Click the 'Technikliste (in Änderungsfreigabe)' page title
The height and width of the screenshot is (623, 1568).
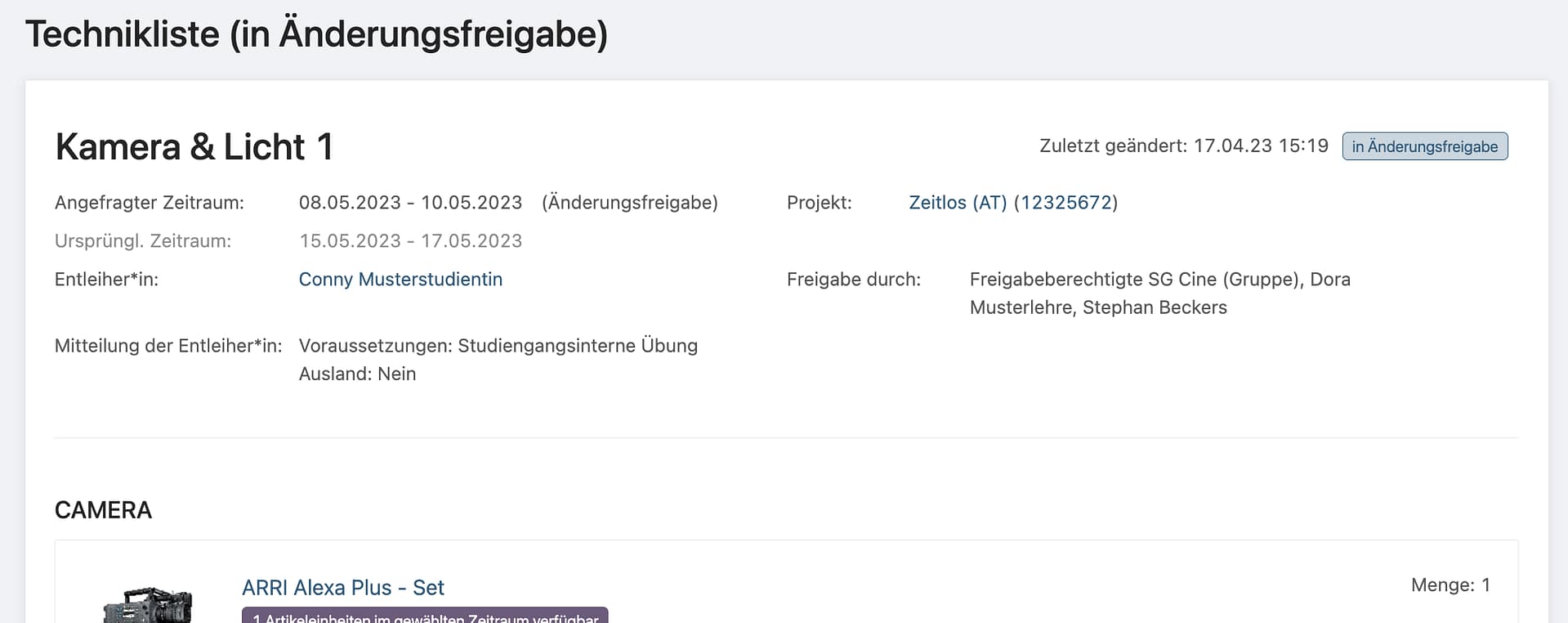pyautogui.click(x=316, y=34)
